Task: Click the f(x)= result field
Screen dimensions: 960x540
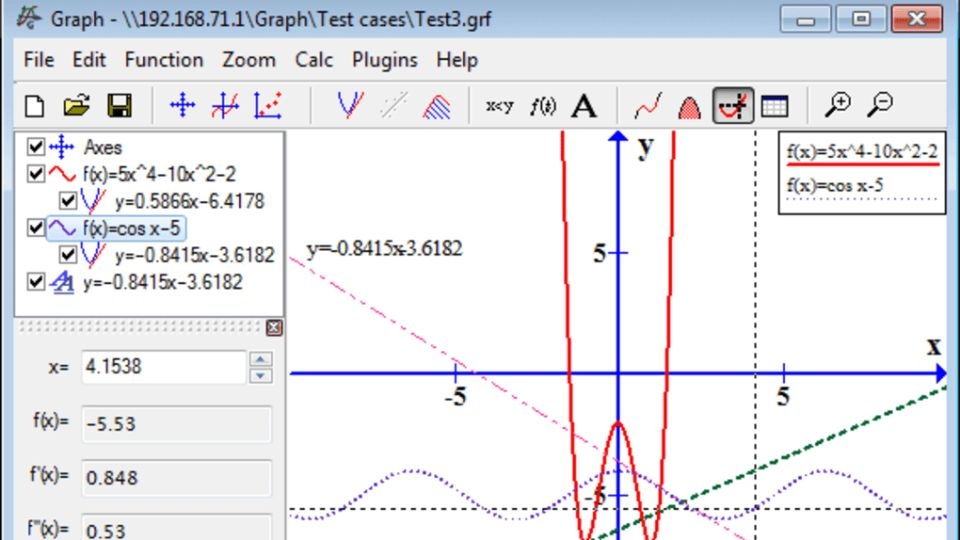Action: (x=176, y=423)
